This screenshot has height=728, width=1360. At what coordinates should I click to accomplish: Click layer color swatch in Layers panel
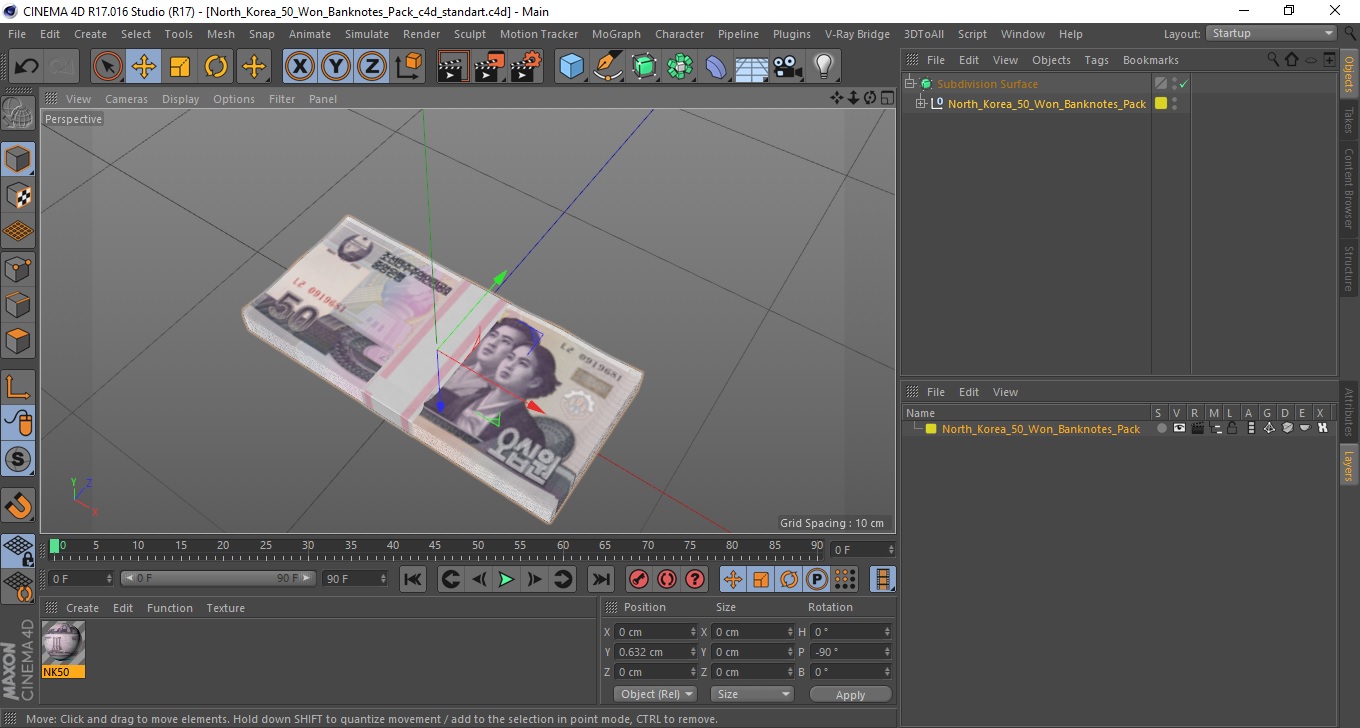click(x=931, y=429)
